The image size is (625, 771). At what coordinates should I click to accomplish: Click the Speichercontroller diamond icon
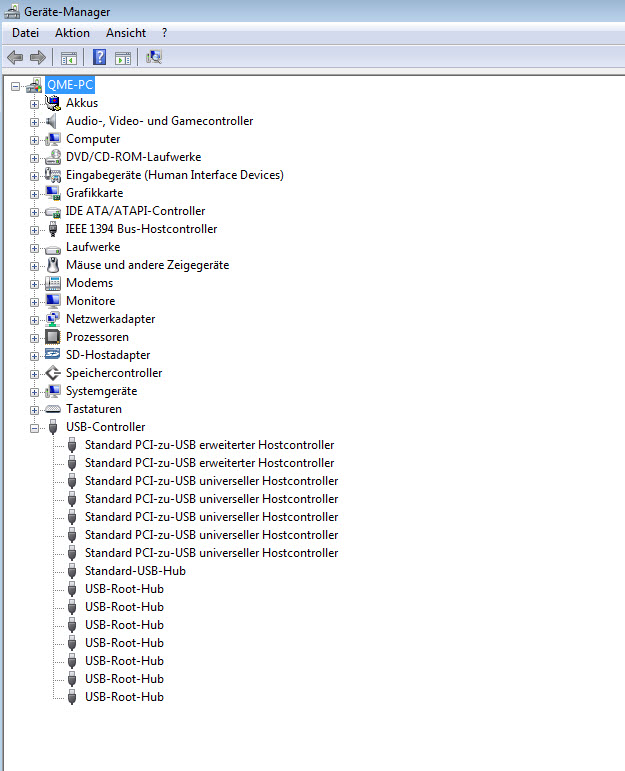point(53,373)
